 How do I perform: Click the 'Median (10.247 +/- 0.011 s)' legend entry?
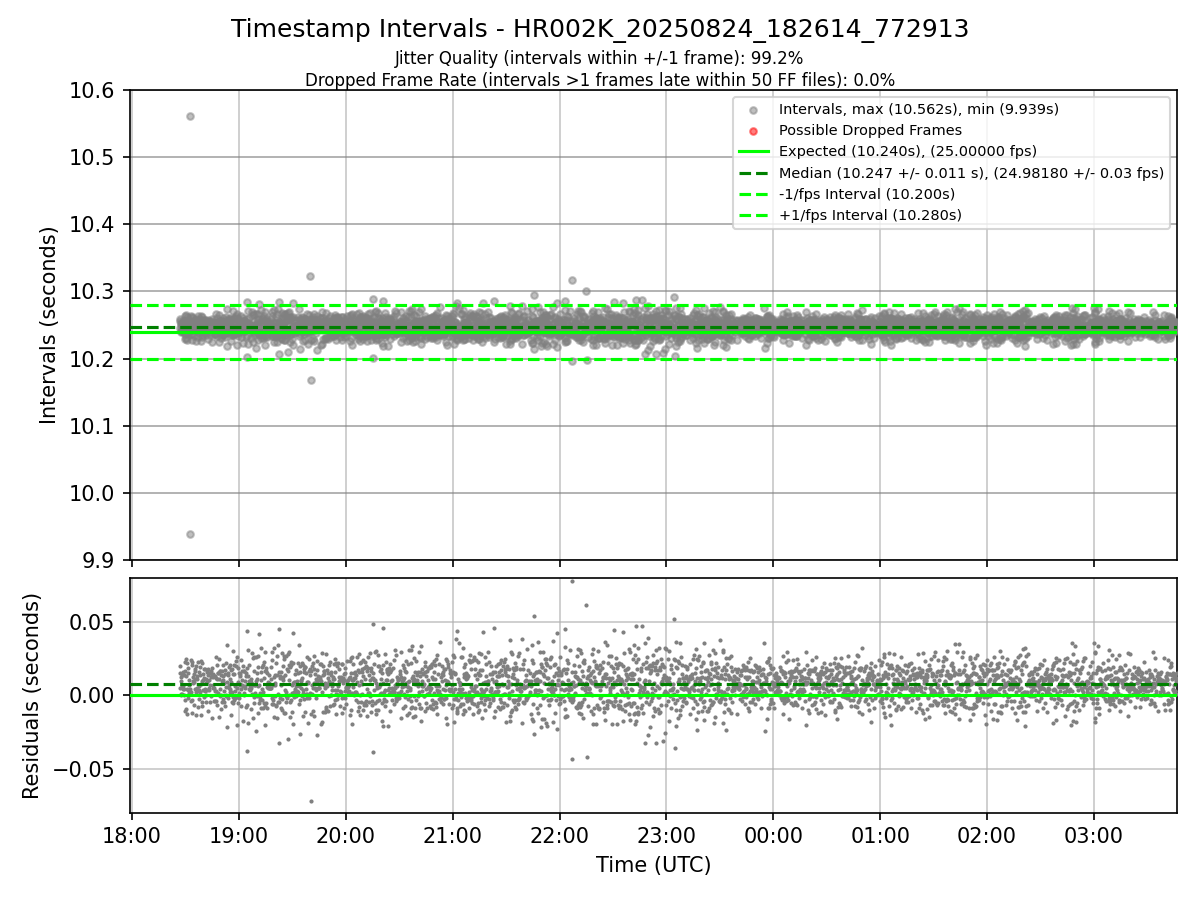(x=971, y=173)
